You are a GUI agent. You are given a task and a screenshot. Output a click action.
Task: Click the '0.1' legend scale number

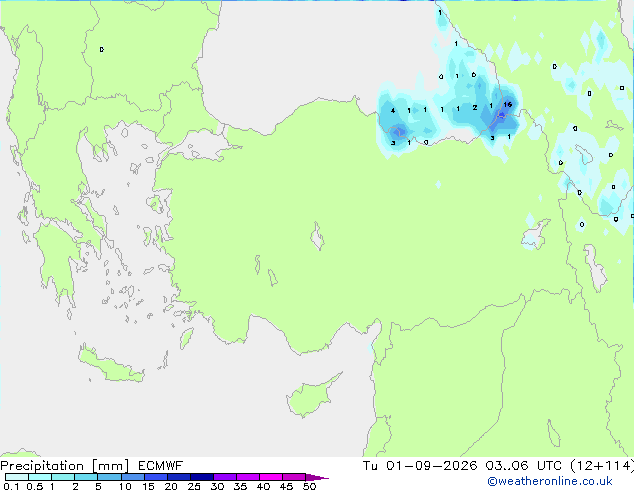click(11, 486)
